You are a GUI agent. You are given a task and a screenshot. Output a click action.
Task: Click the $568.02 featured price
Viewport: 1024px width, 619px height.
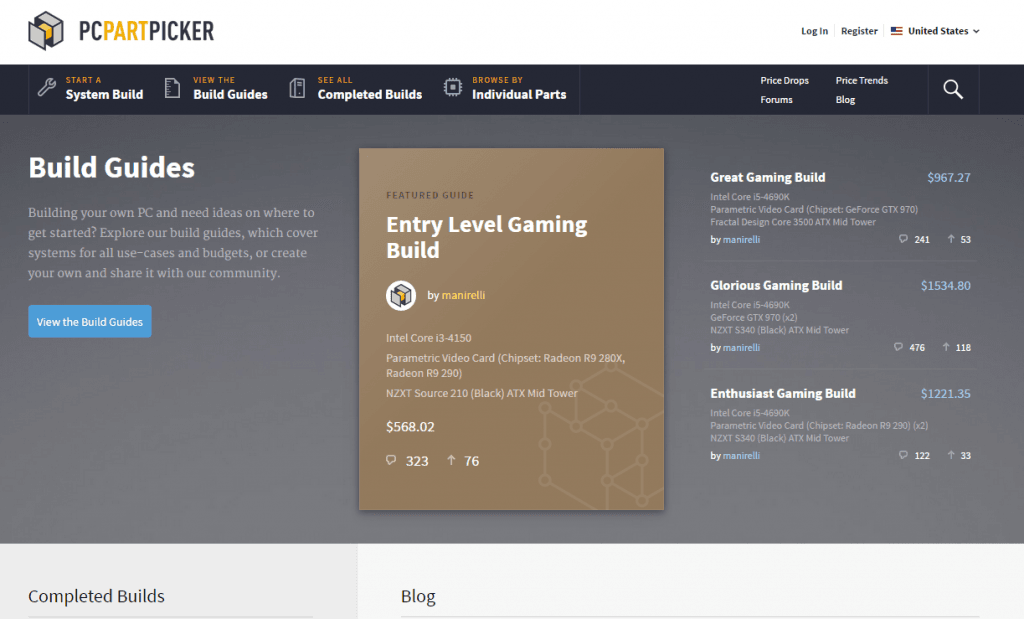click(410, 426)
